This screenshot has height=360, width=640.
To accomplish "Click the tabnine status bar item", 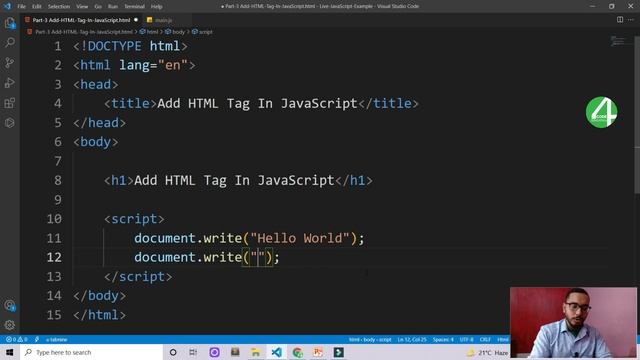I will (57, 340).
